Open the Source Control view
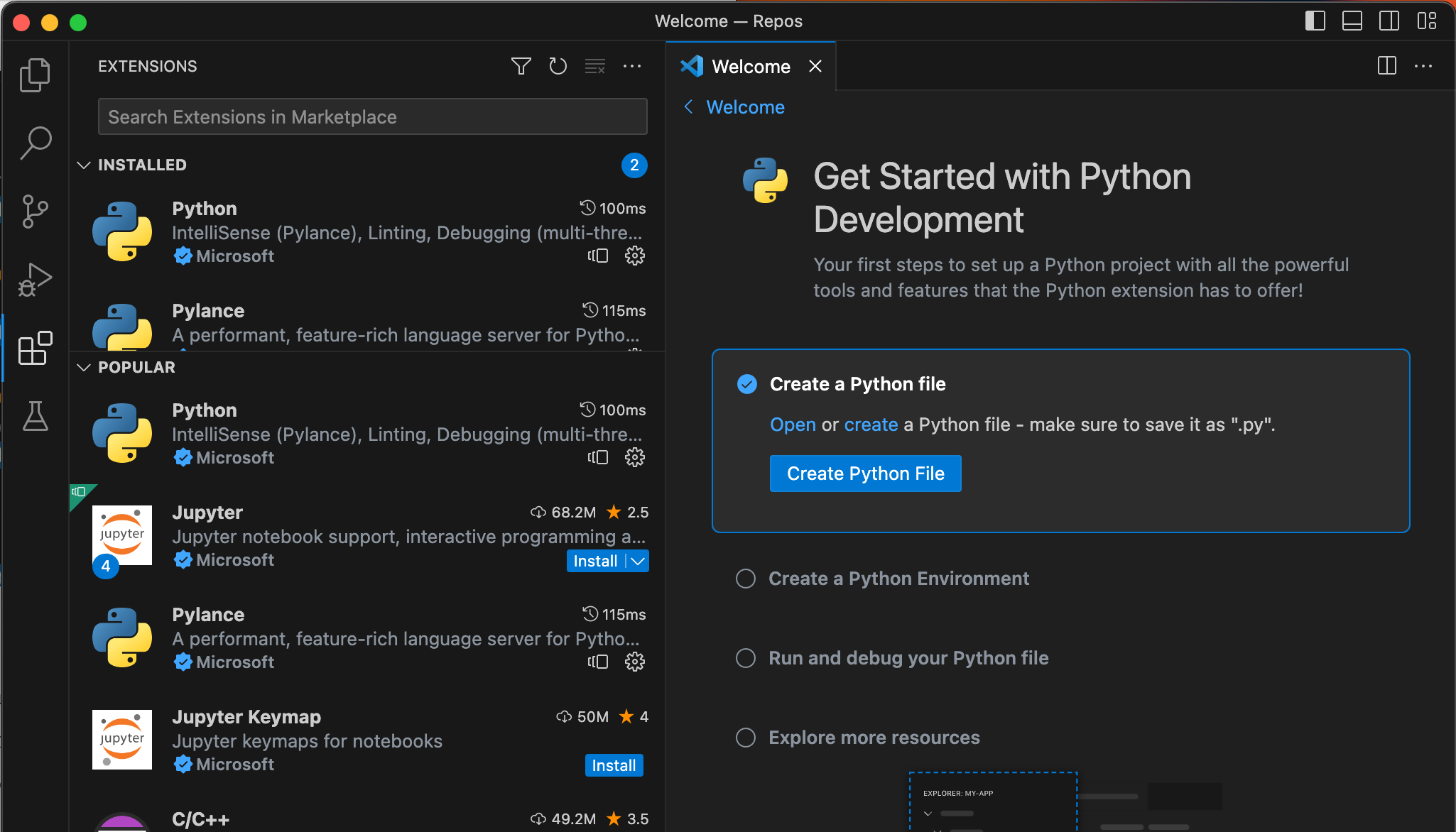Viewport: 1456px width, 832px height. click(35, 212)
